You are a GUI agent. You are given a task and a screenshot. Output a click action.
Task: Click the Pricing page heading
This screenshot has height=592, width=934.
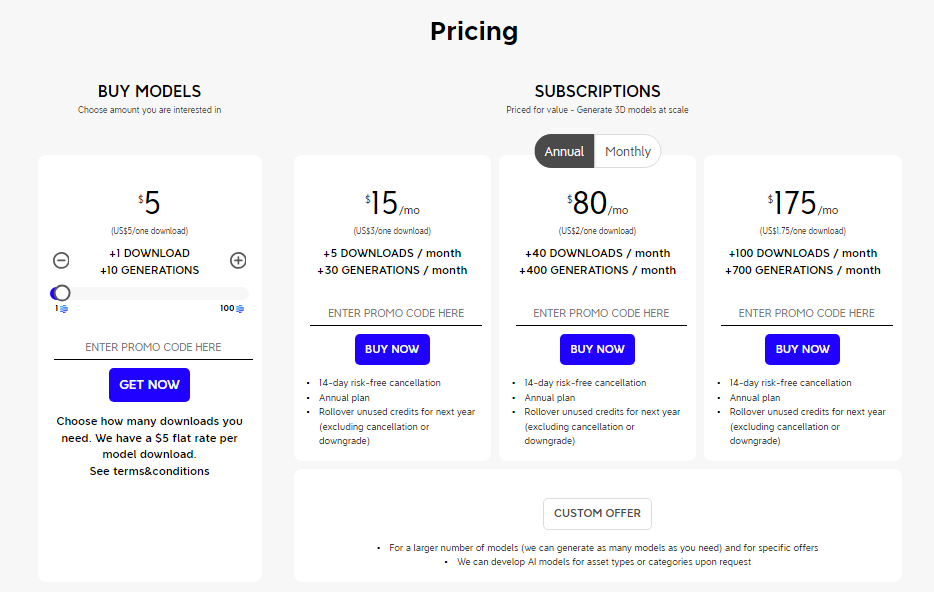click(473, 31)
